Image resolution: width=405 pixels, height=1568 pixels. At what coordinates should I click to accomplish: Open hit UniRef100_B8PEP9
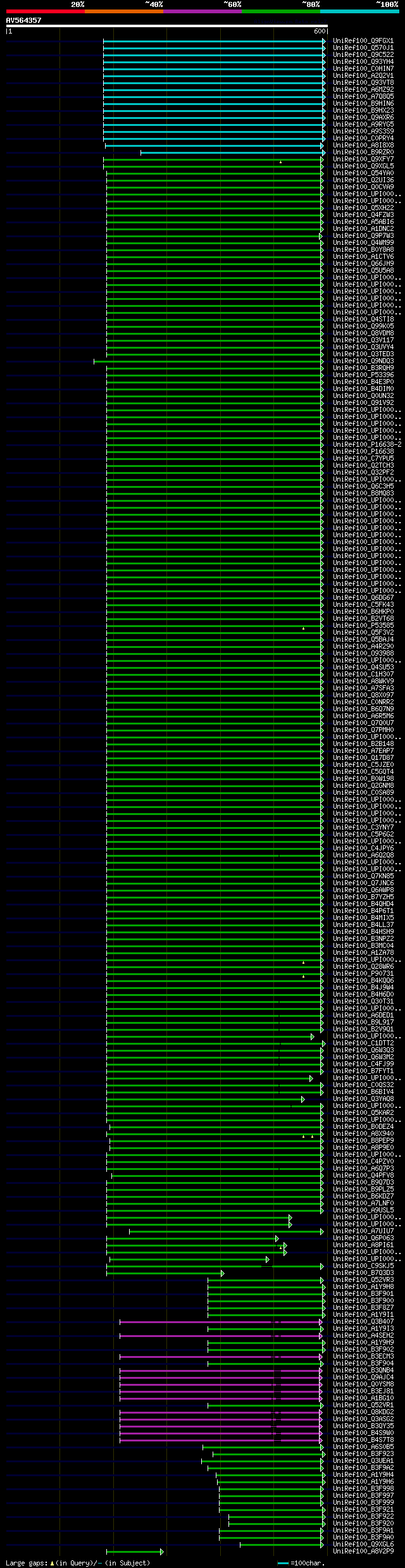pyautogui.click(x=363, y=1141)
